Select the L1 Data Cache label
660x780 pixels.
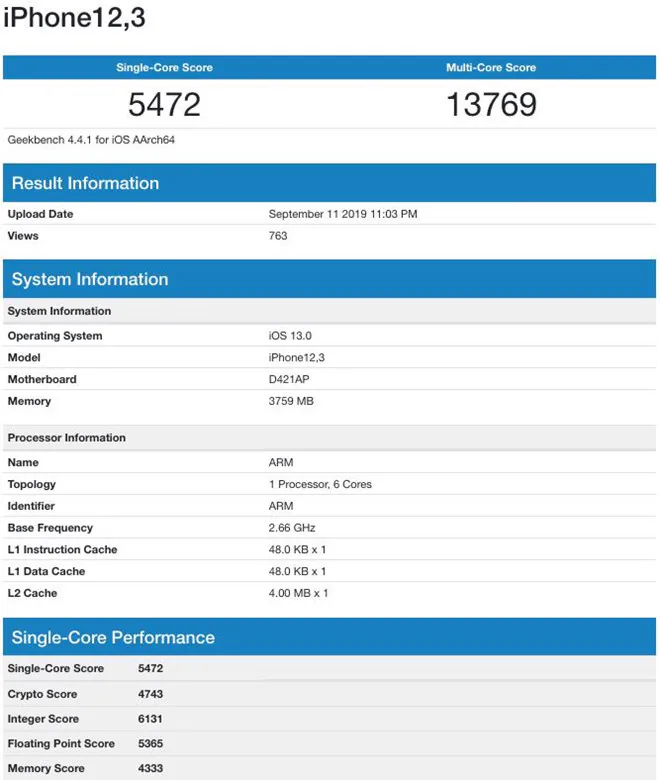(x=46, y=572)
